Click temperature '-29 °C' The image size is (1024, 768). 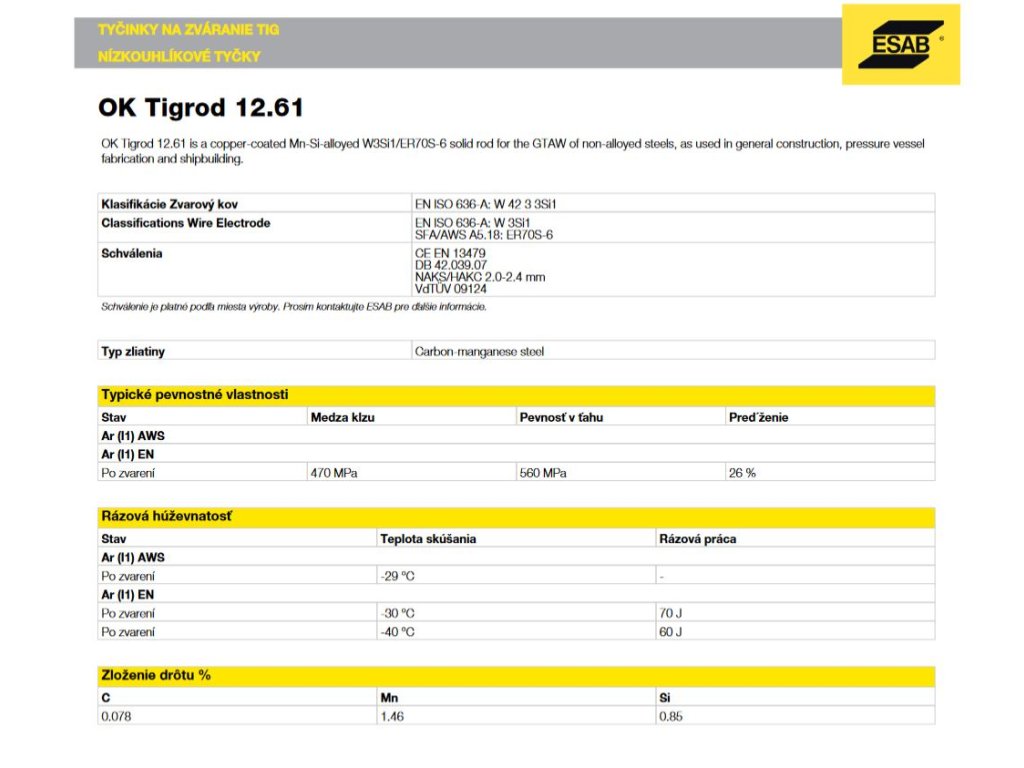pyautogui.click(x=397, y=576)
